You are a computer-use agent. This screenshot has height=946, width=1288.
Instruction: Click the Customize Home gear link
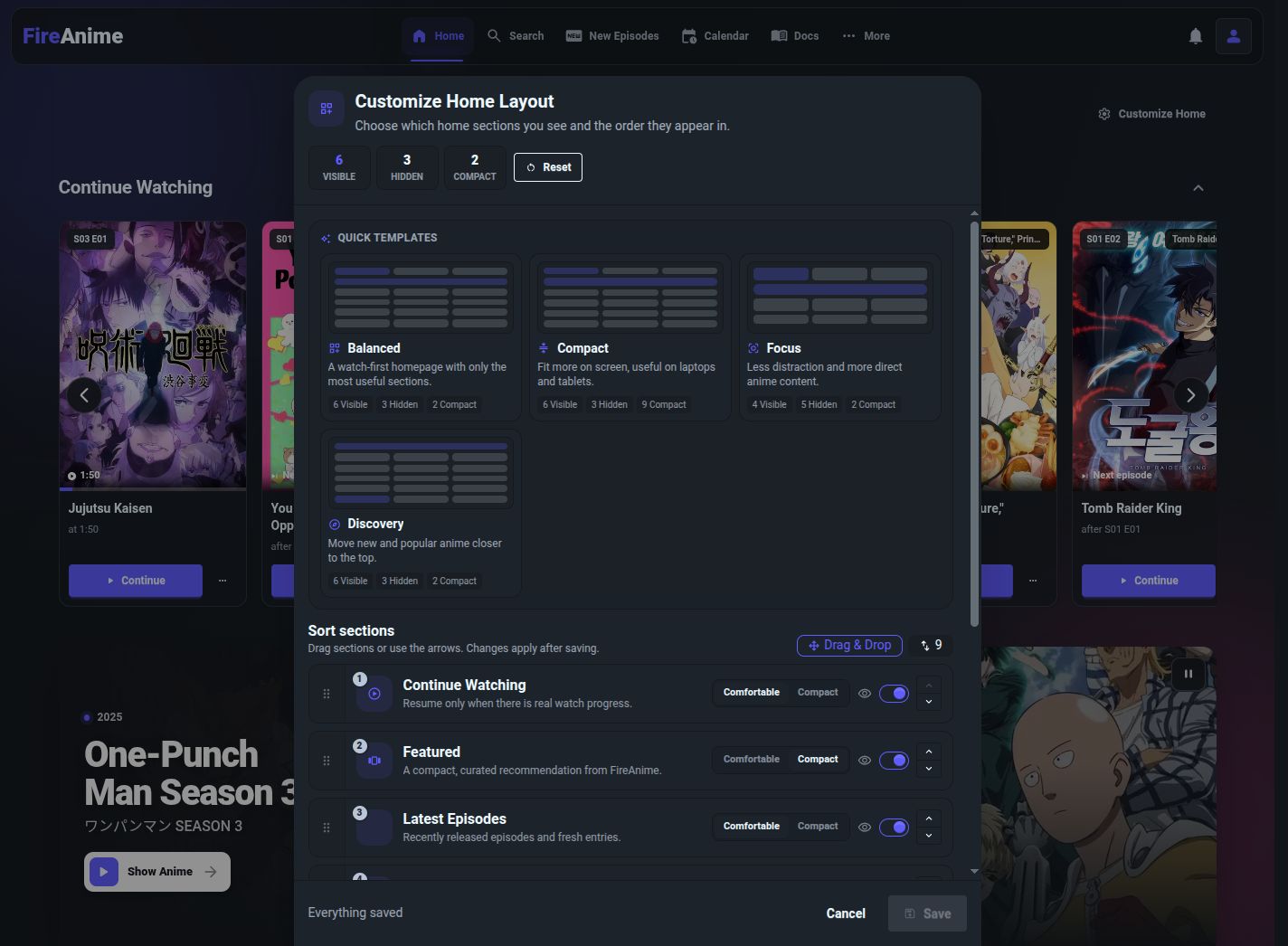[1151, 114]
